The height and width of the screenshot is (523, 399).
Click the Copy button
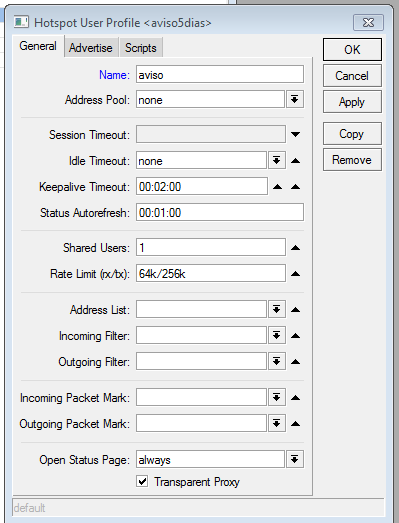352,134
